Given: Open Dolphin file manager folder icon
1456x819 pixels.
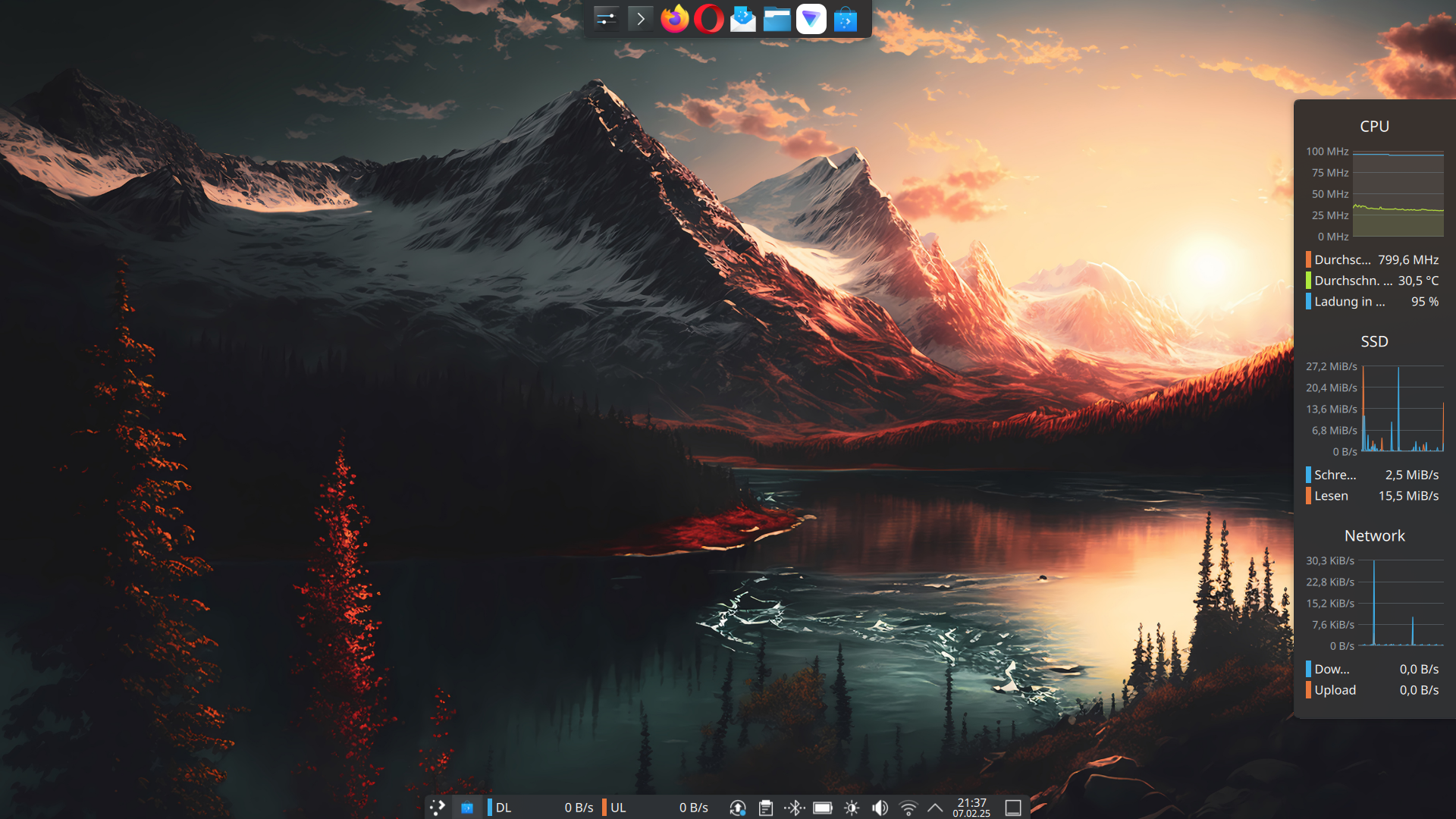Looking at the screenshot, I should (777, 19).
